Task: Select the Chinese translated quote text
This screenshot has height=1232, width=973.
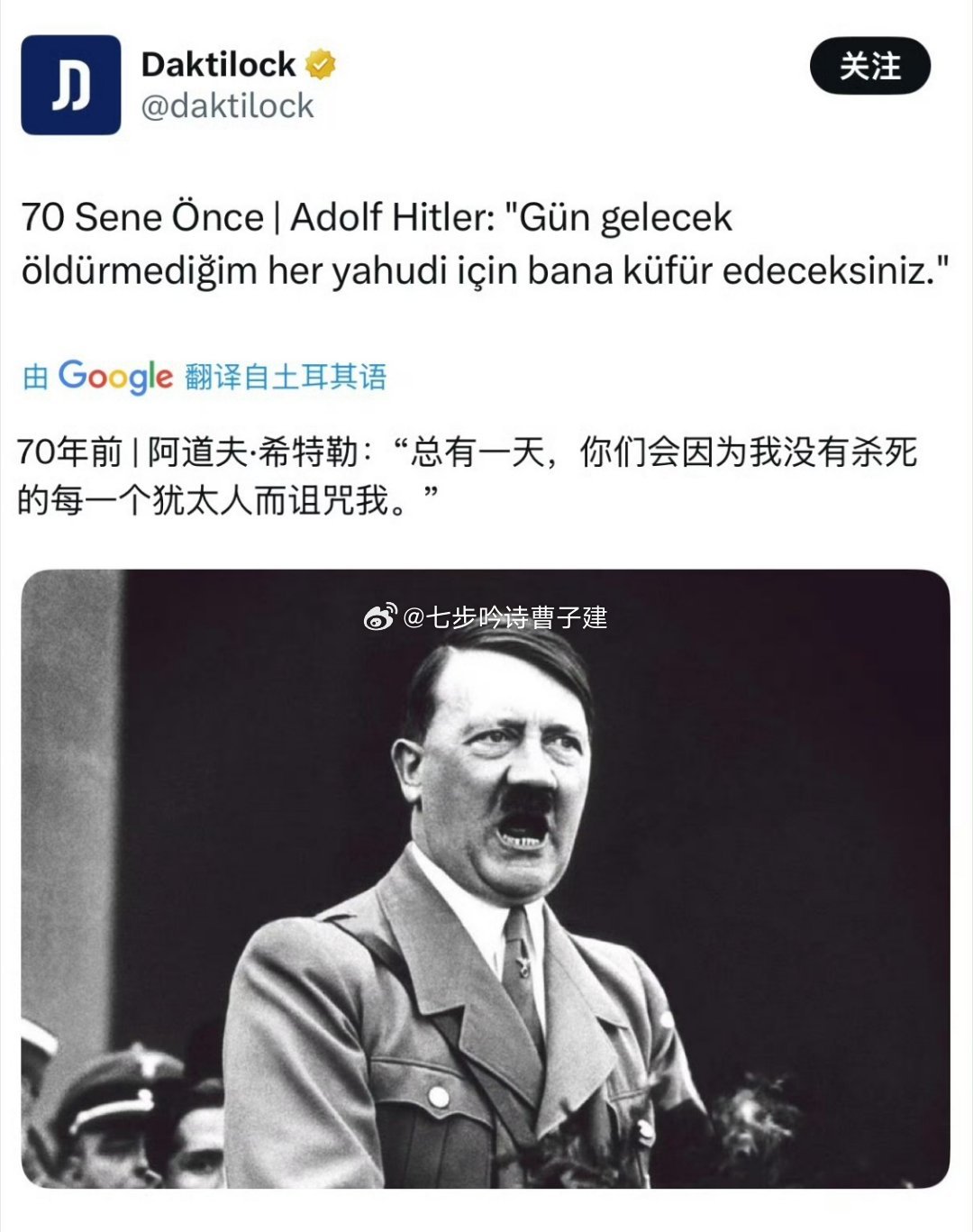Action: [x=468, y=475]
